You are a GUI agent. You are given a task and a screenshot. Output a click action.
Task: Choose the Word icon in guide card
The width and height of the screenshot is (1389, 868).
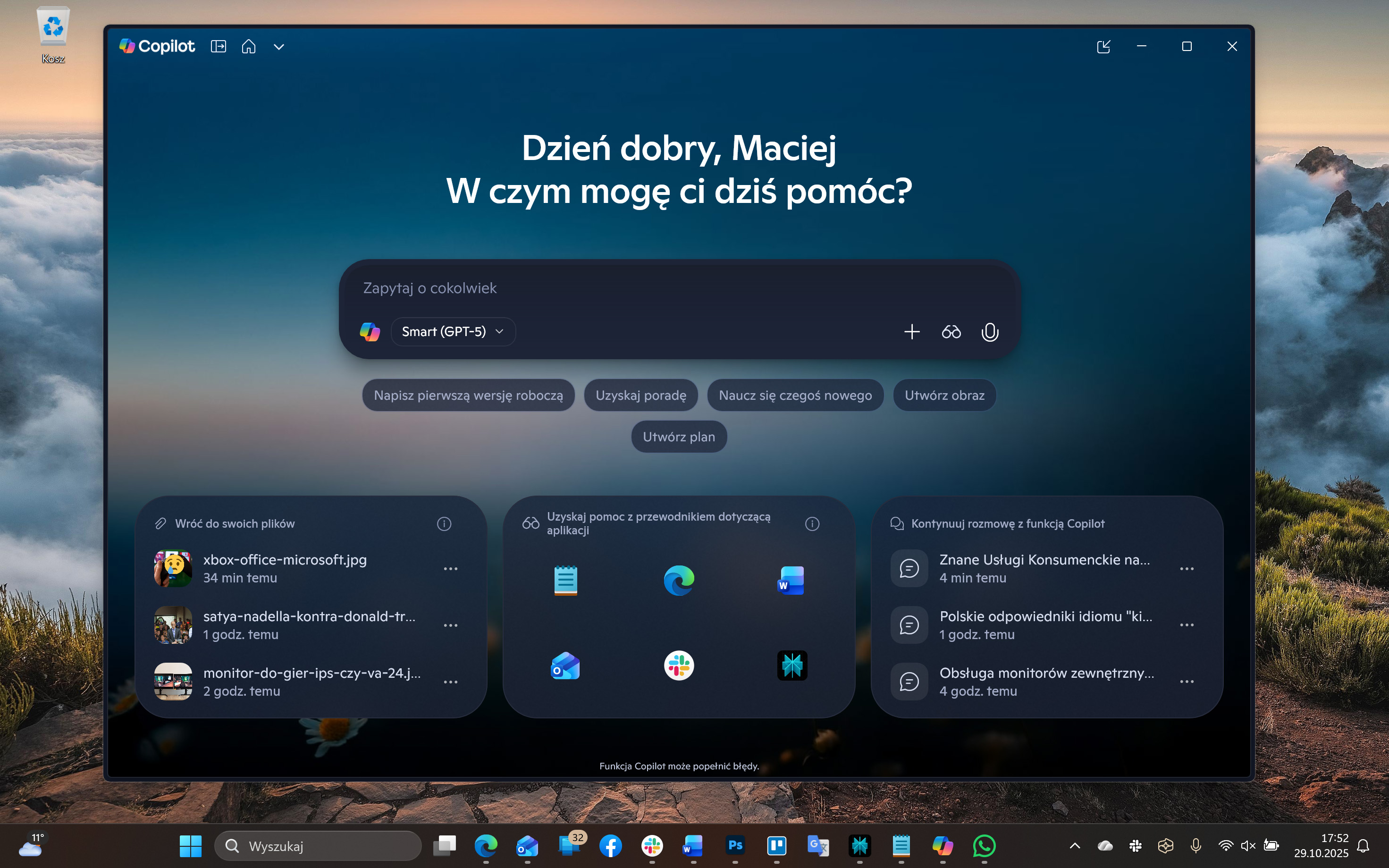point(791,580)
